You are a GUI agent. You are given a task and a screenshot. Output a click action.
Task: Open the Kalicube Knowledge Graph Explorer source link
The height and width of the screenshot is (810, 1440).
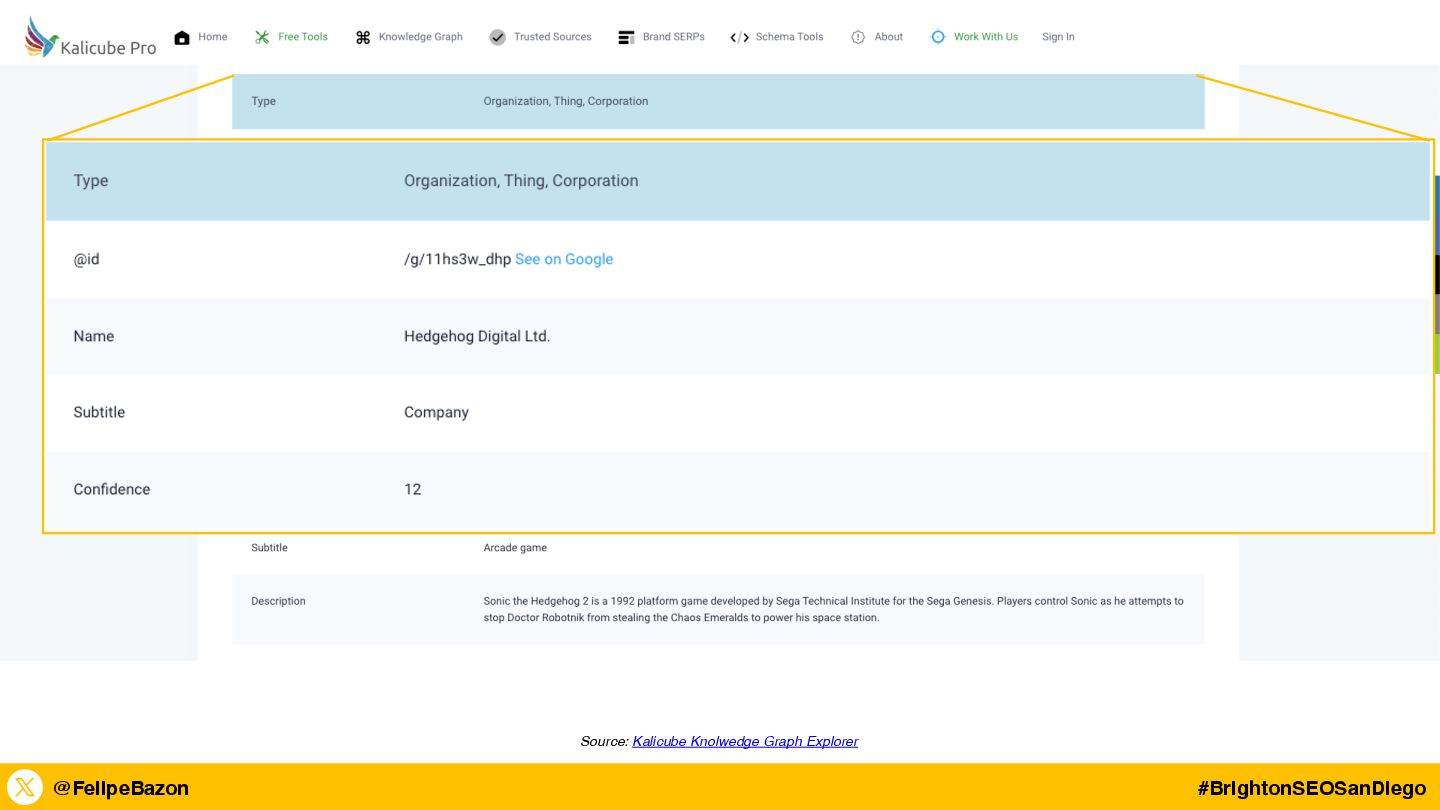[x=745, y=741]
